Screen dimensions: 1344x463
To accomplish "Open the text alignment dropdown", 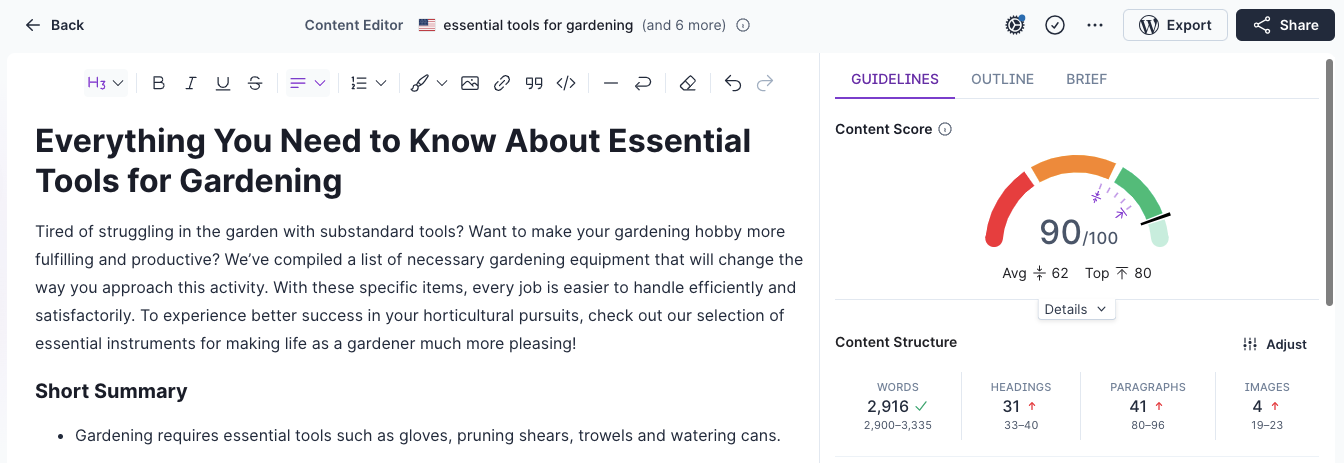I will (x=308, y=83).
